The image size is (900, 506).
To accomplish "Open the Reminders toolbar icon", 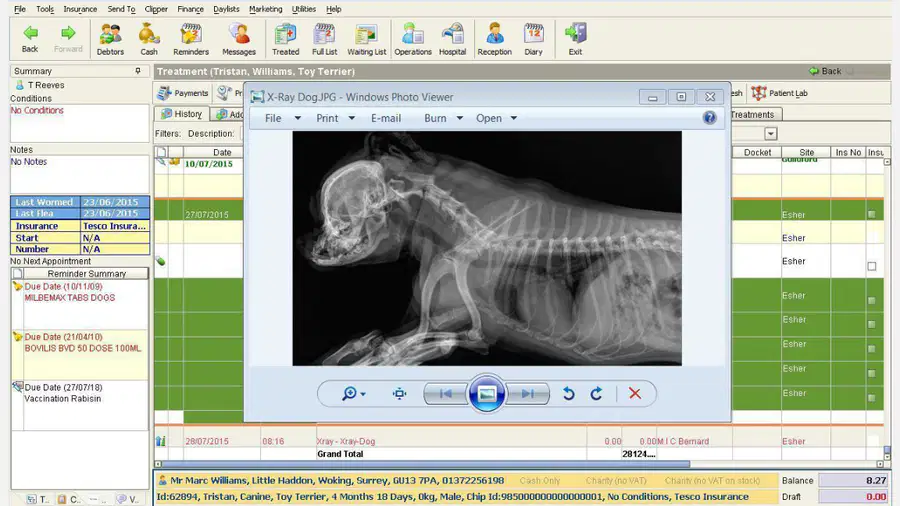I will 191,39.
